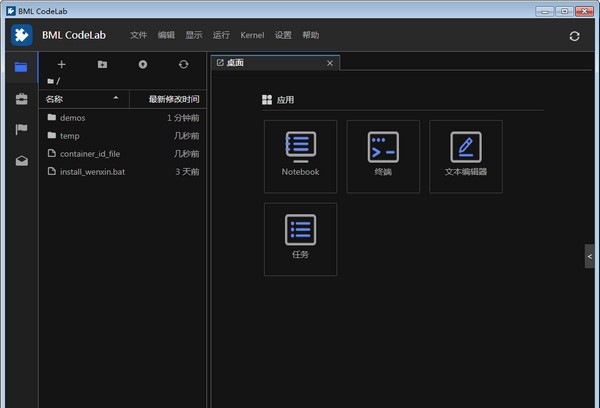This screenshot has height=408, width=600.
Task: Sort files by 最新修改时间 column
Action: 168,99
